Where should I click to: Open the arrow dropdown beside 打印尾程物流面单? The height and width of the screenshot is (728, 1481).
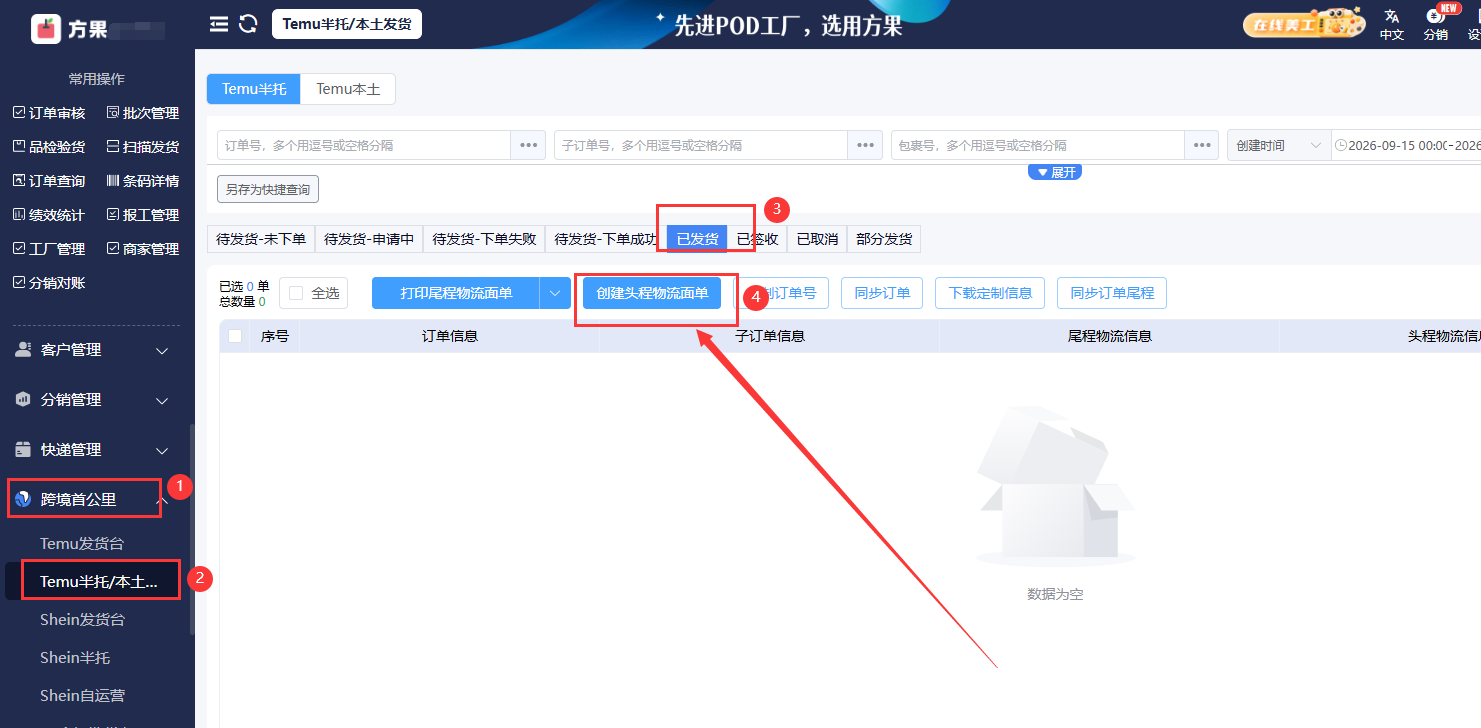point(555,293)
